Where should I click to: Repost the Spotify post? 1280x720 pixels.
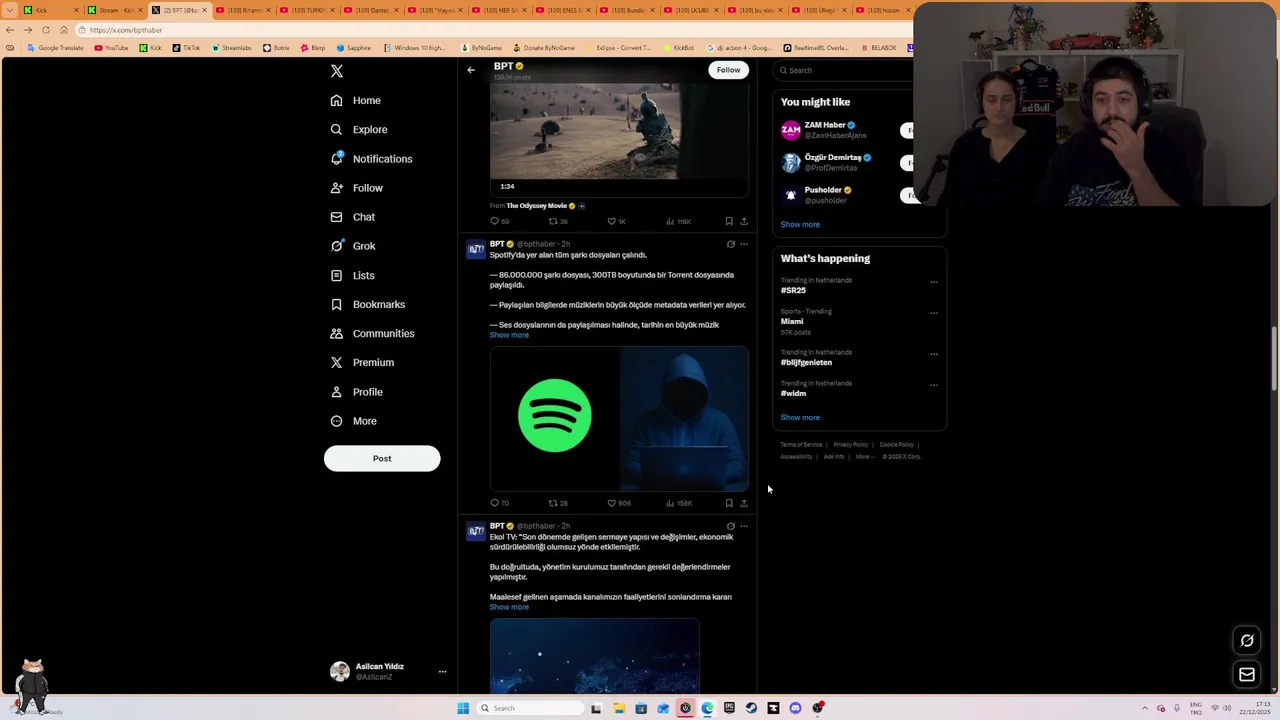(x=557, y=503)
